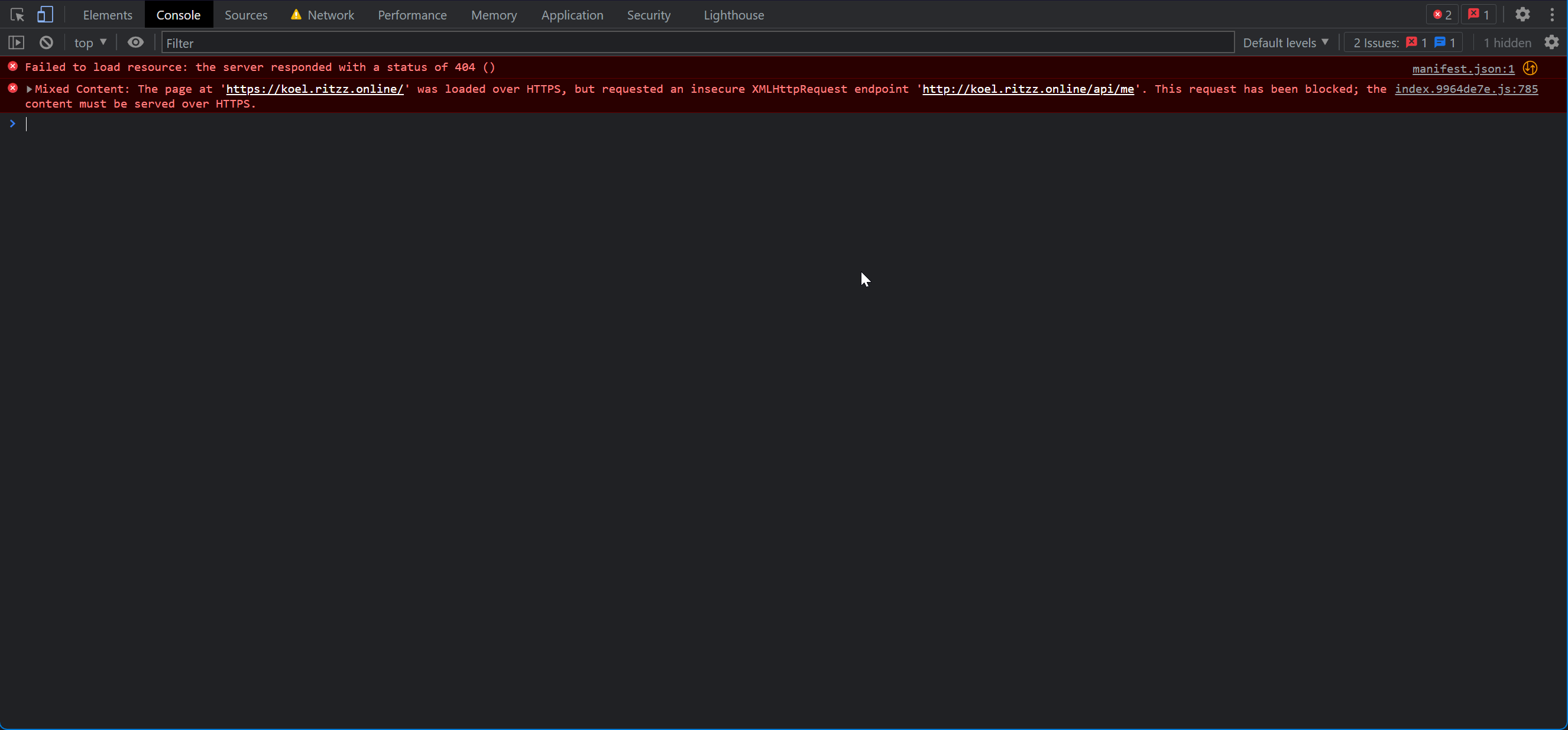The height and width of the screenshot is (730, 1568).
Task: Toggle the device toolbar icon
Action: pos(46,14)
